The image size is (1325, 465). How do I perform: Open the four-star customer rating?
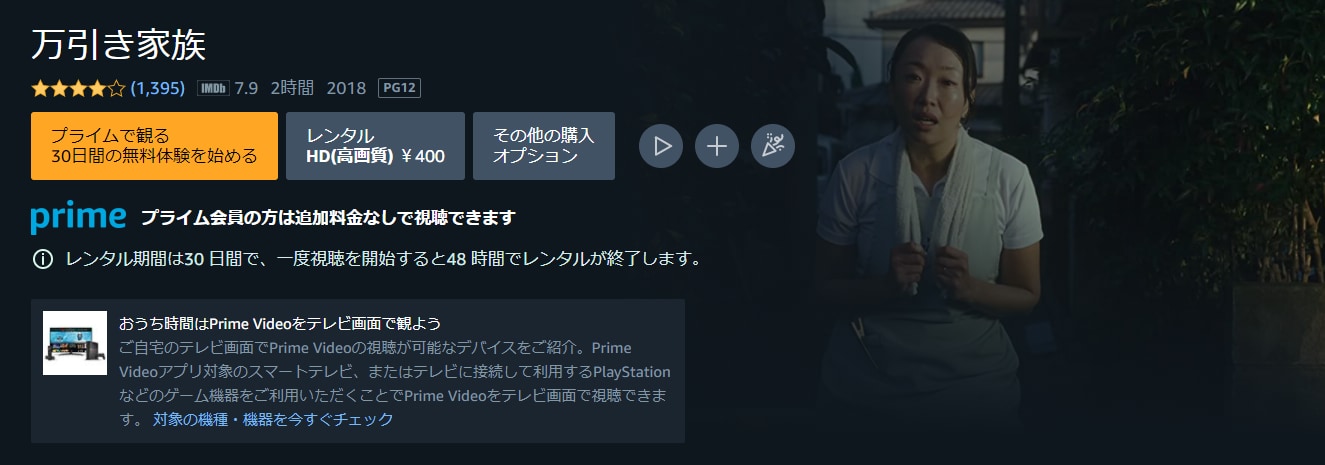[78, 88]
